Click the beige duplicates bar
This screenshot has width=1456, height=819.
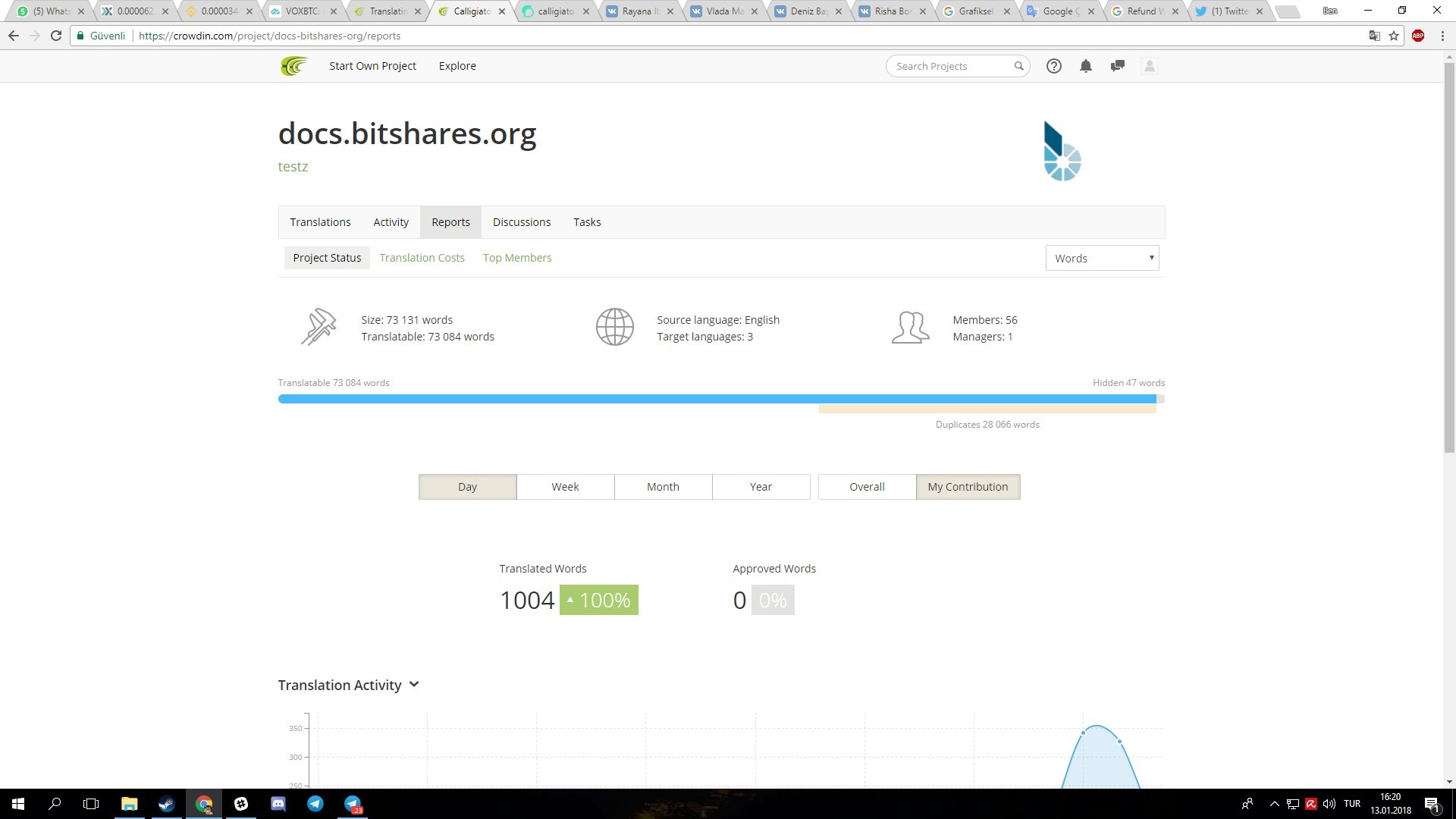987,409
